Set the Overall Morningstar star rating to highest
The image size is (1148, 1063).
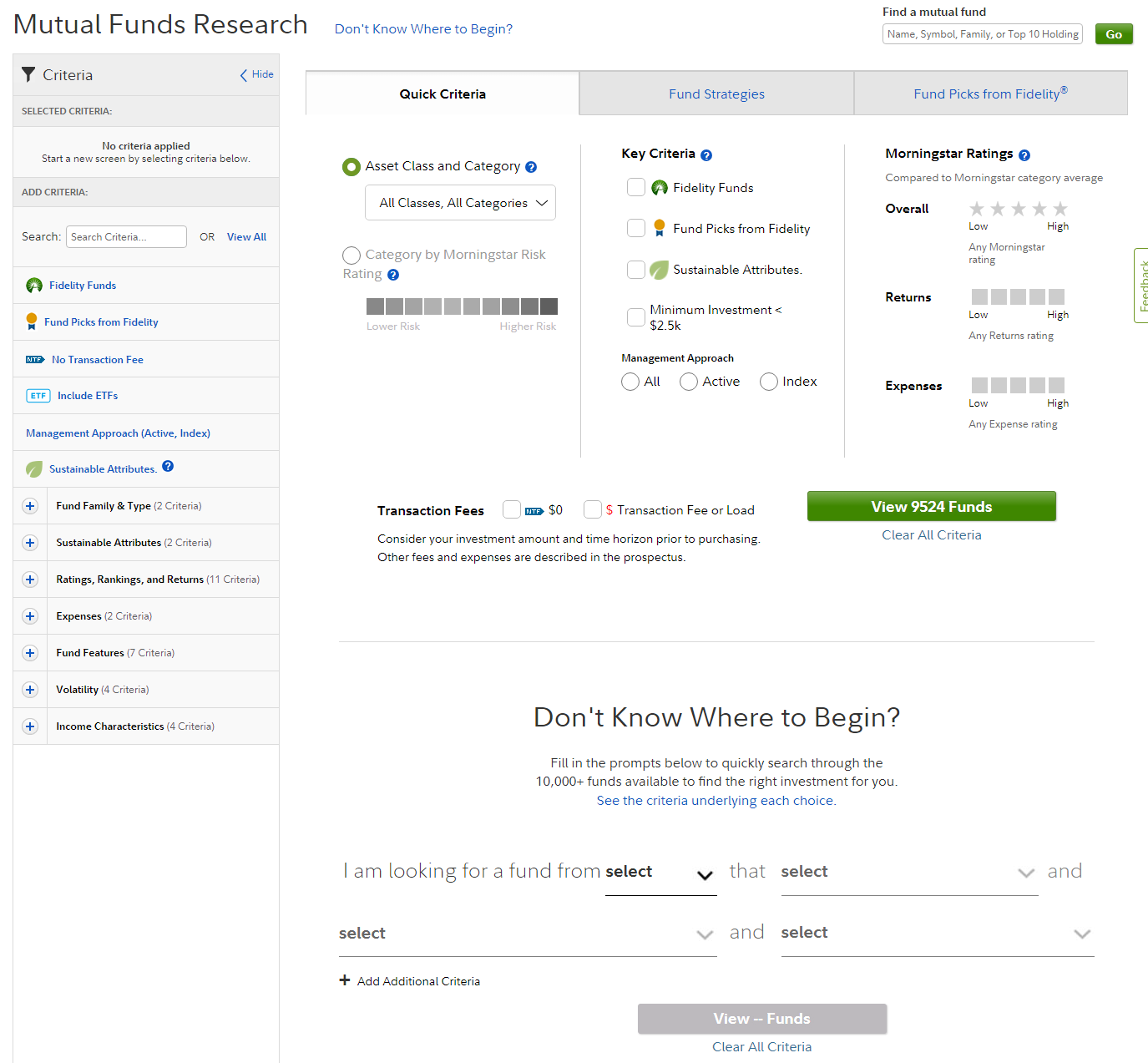(x=1059, y=209)
